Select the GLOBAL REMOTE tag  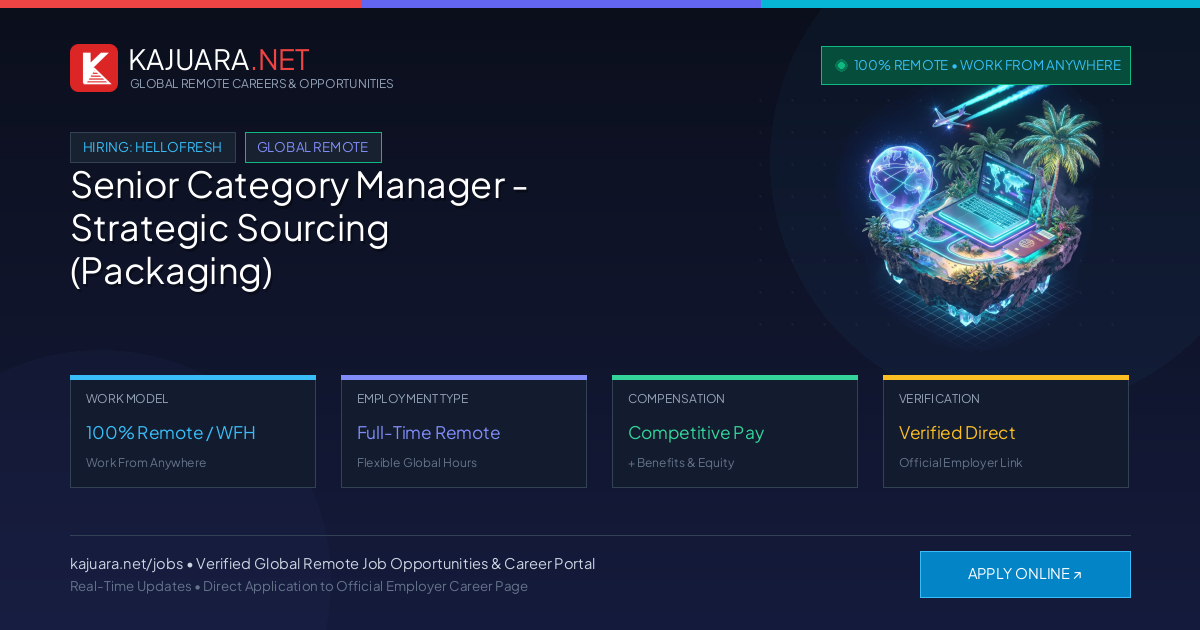pyautogui.click(x=313, y=147)
